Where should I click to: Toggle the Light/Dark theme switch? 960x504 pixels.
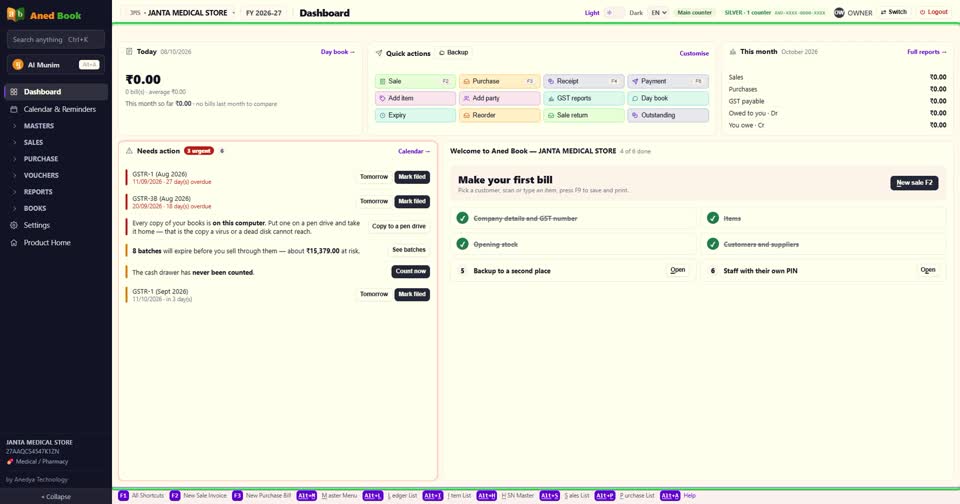pos(614,12)
